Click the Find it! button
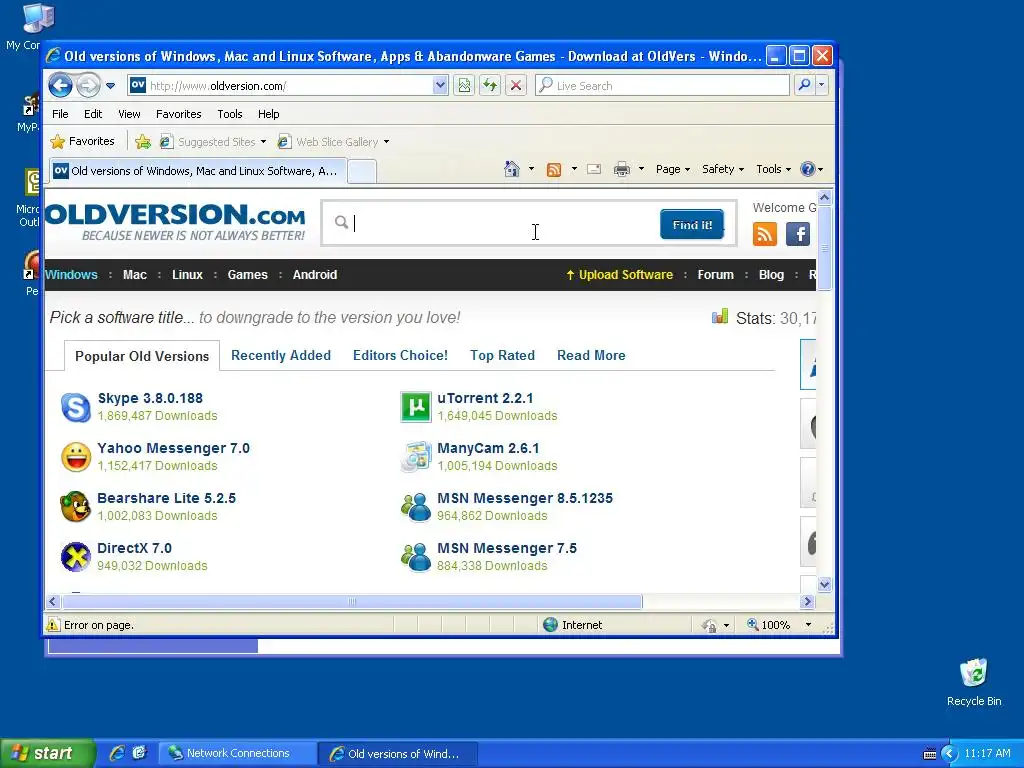The image size is (1024, 768). pos(692,225)
